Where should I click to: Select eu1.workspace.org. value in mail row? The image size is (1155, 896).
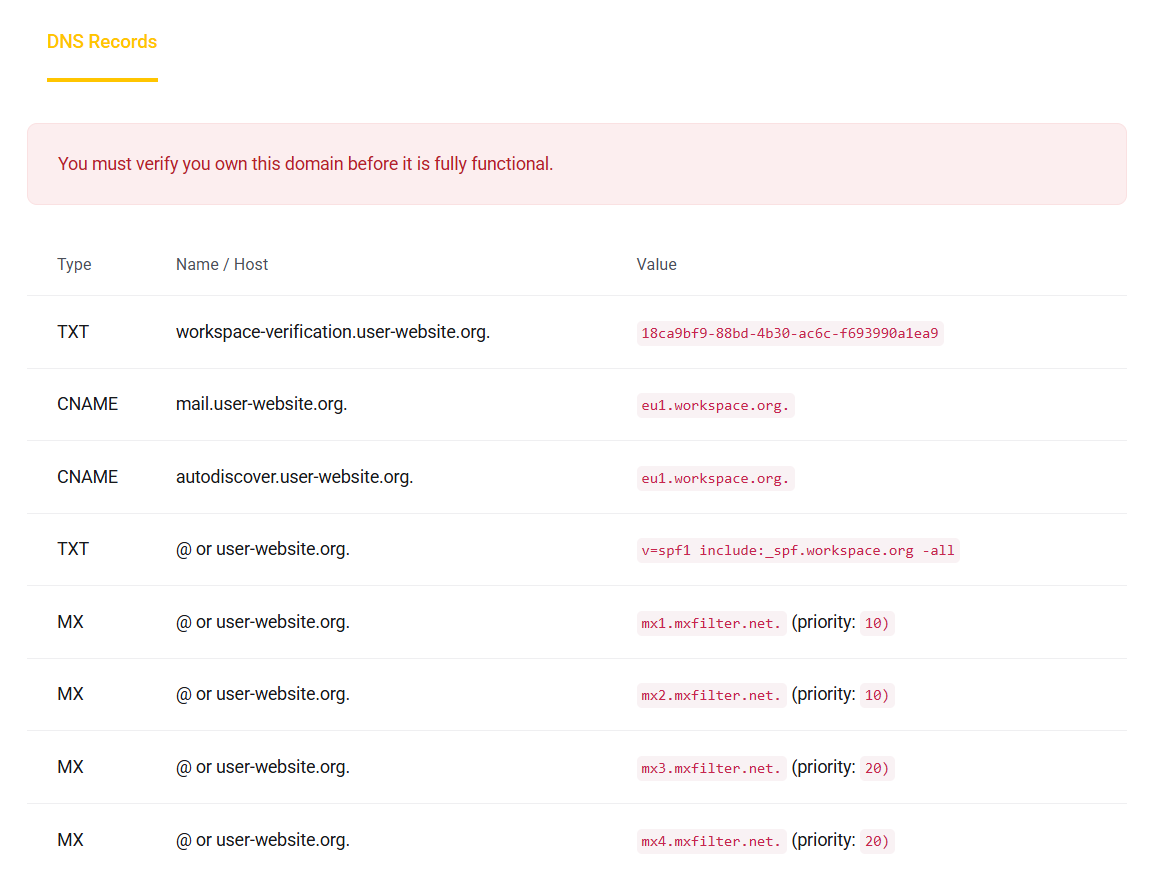tap(715, 405)
